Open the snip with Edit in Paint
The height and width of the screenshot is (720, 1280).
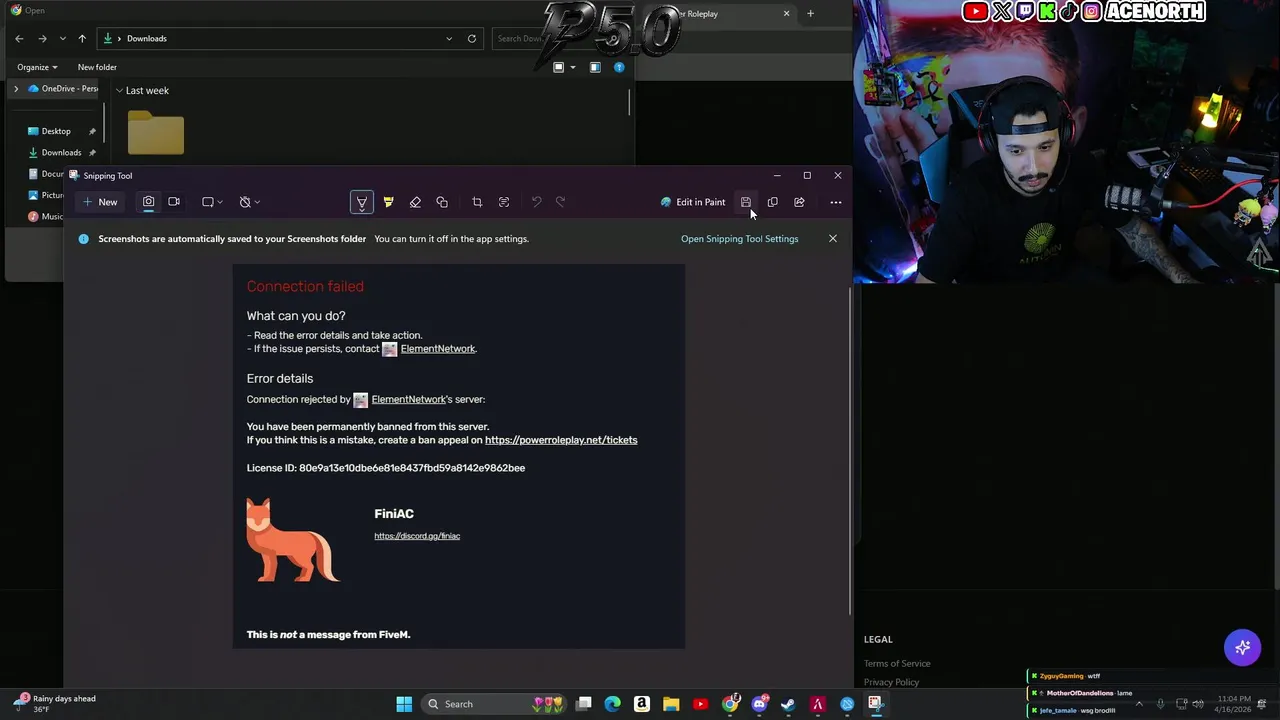click(693, 202)
